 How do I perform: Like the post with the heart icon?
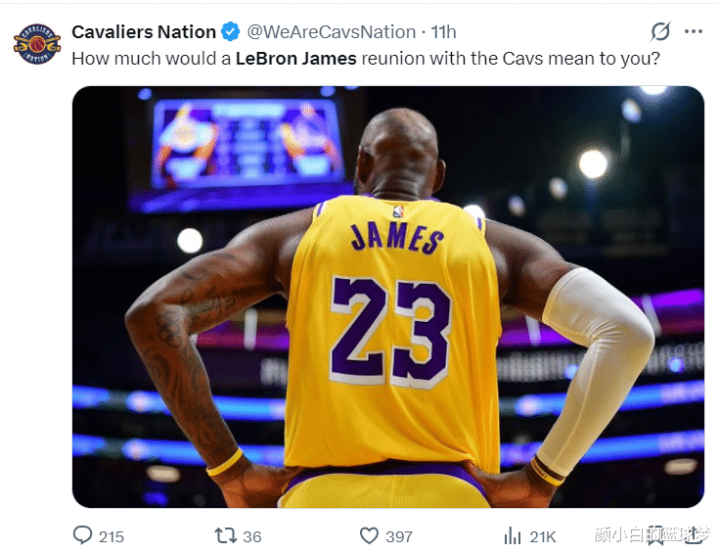click(369, 536)
